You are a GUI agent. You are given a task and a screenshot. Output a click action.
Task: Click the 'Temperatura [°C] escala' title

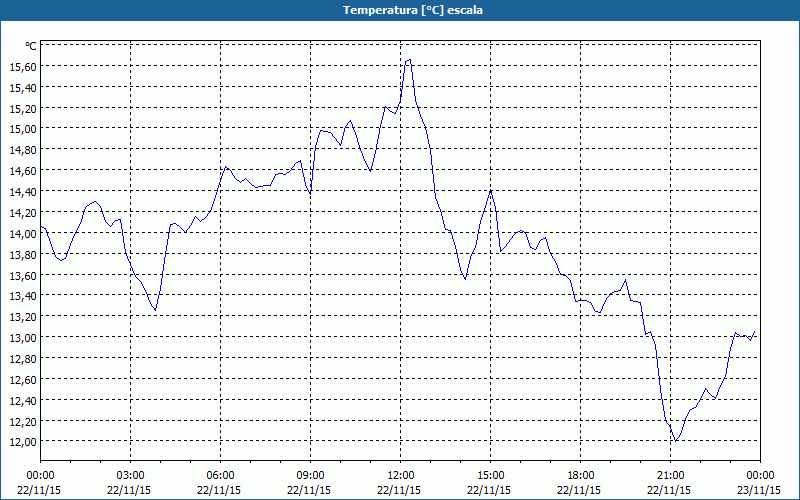tap(413, 10)
